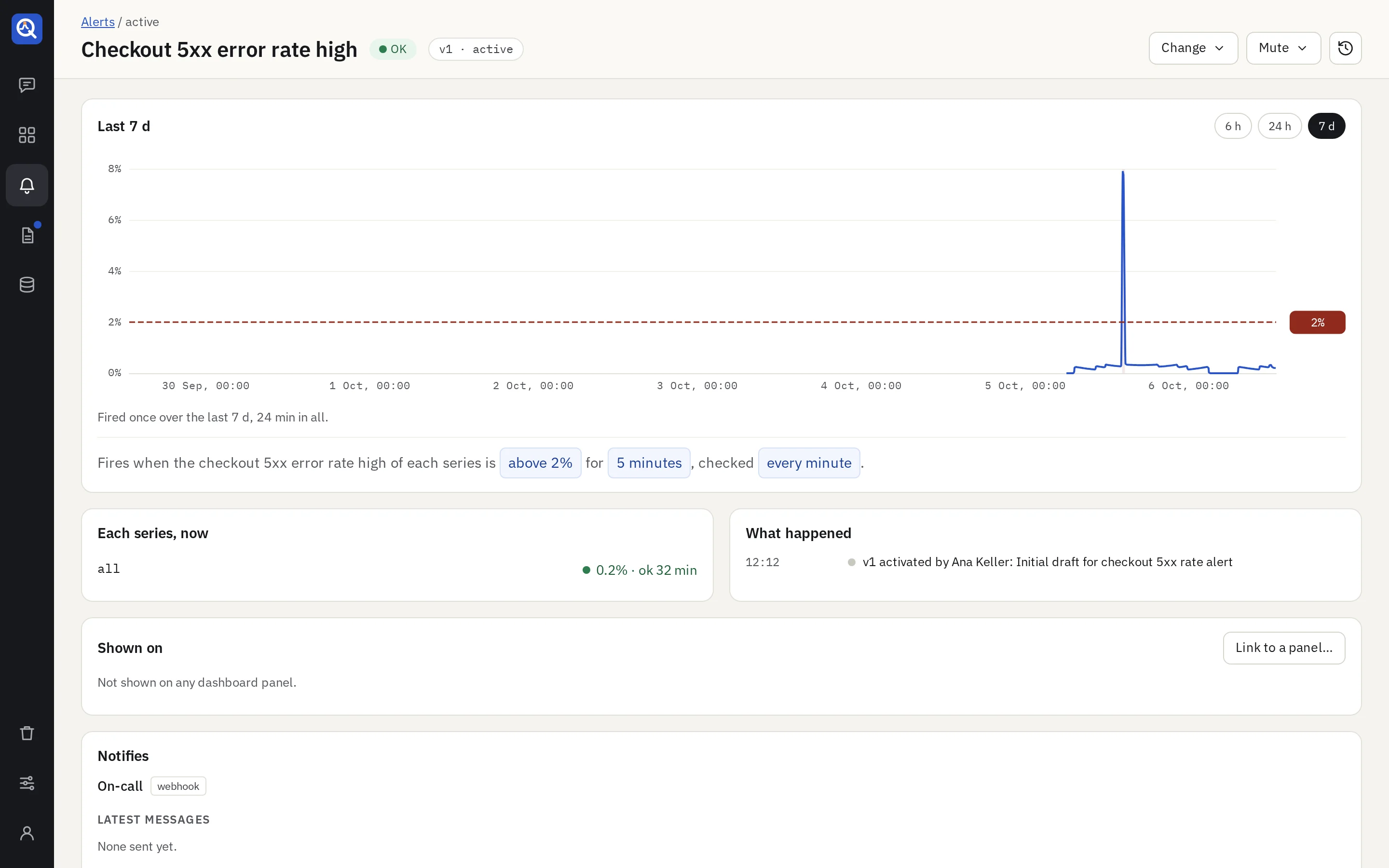
Task: Click the '0.2% · ok 32 min' status
Action: tap(640, 570)
